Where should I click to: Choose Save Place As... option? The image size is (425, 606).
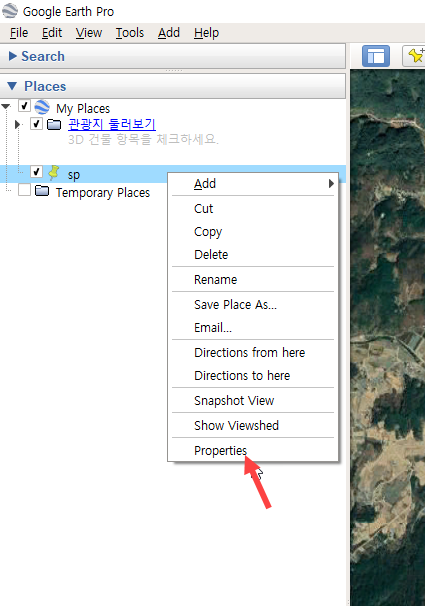253,305
